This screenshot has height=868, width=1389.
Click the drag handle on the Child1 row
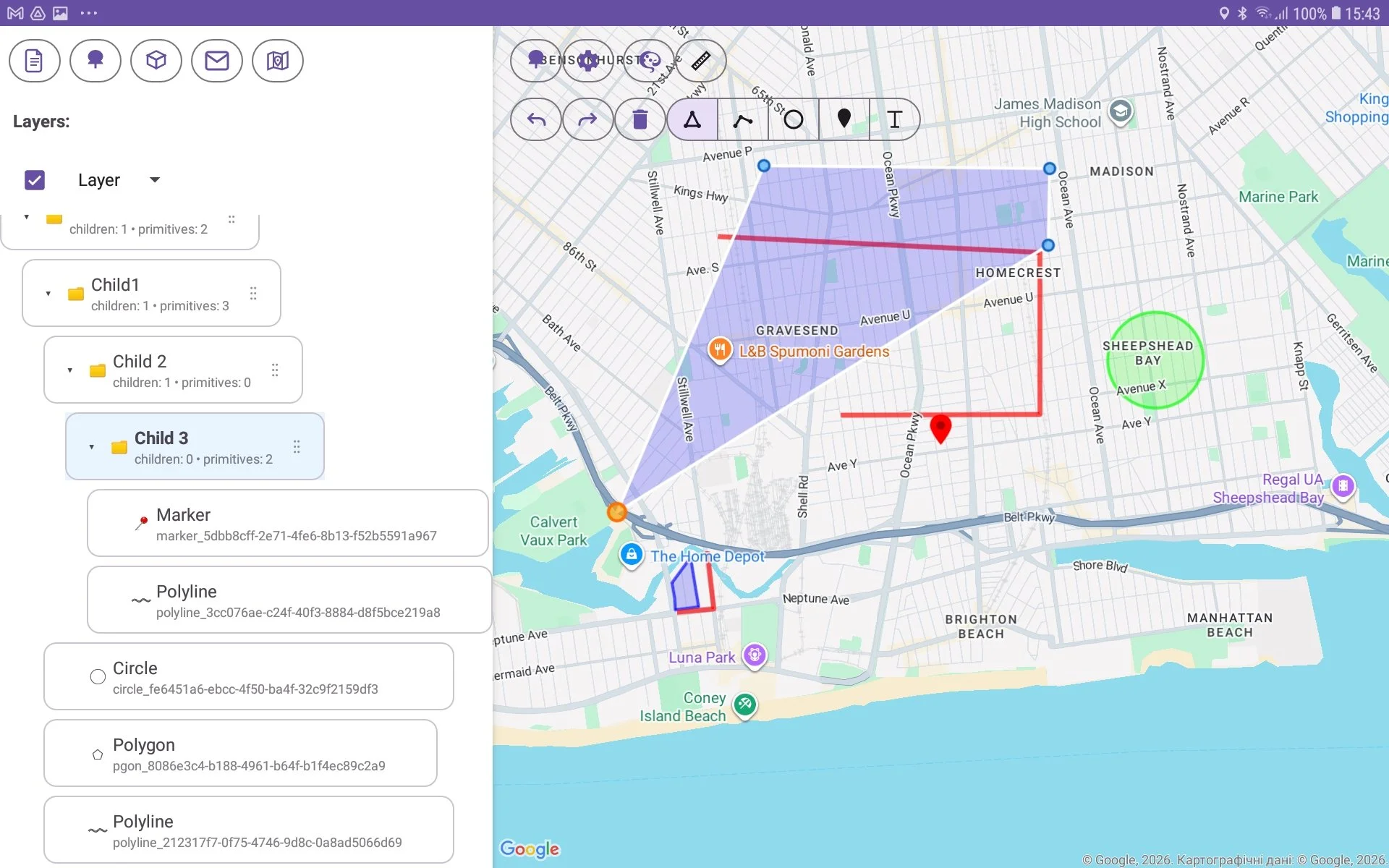(x=253, y=293)
